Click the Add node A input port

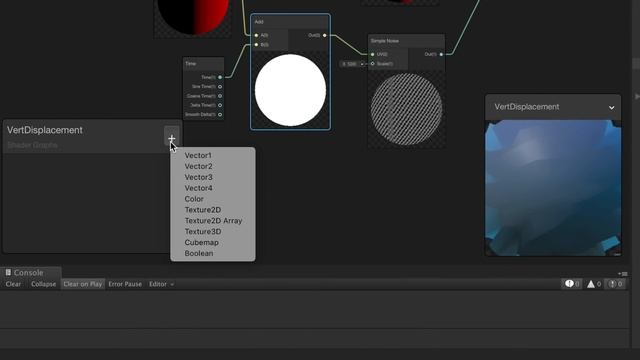(256, 36)
